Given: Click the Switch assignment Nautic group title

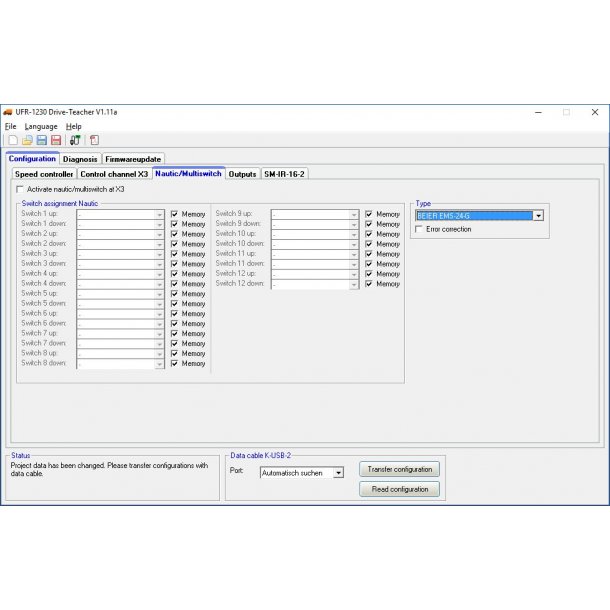Looking at the screenshot, I should (x=60, y=203).
